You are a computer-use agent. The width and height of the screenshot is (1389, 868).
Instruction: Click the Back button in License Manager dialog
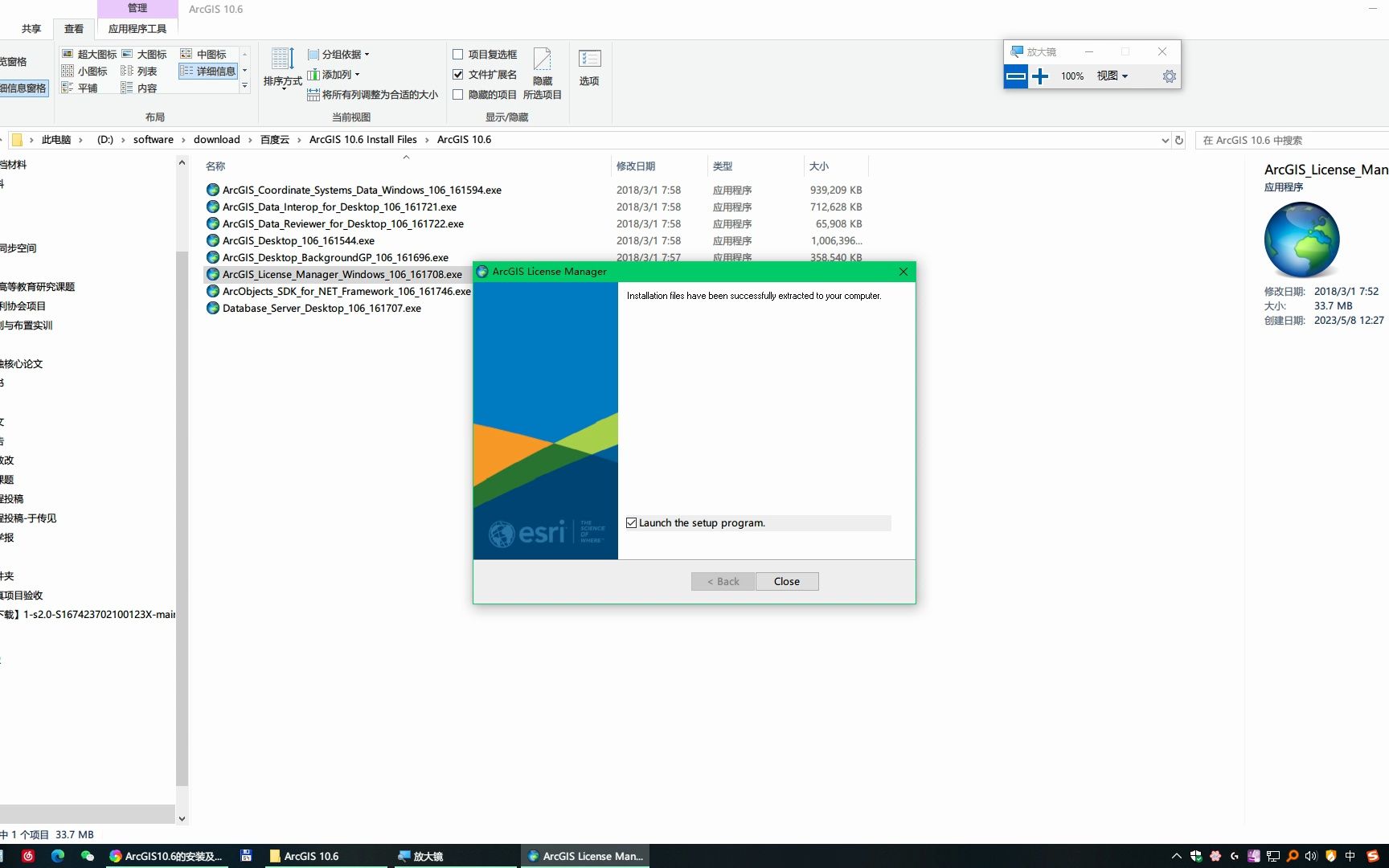point(723,582)
